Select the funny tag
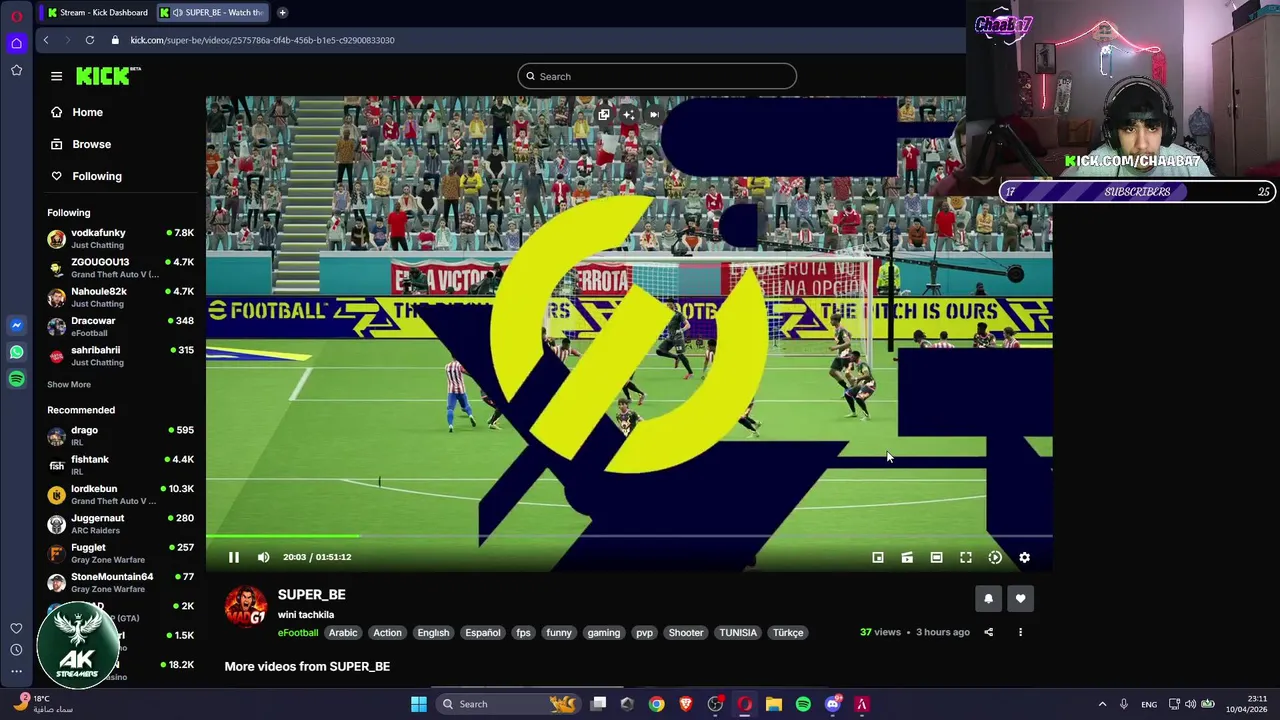The image size is (1280, 720). [559, 632]
